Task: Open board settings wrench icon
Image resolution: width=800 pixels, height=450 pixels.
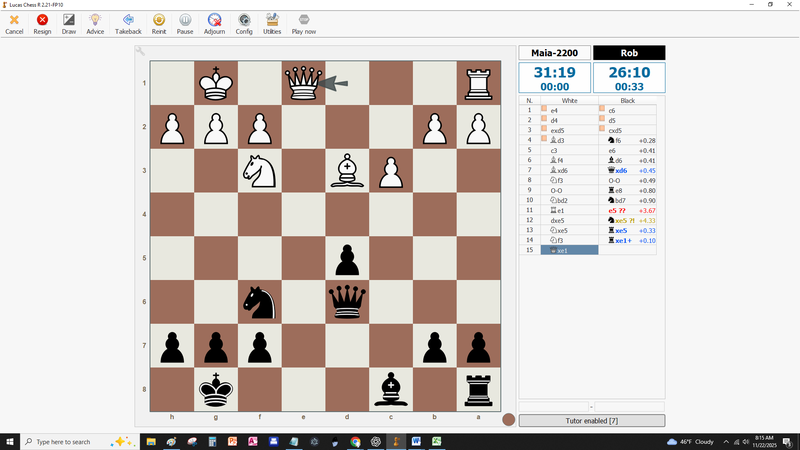Action: pyautogui.click(x=141, y=52)
